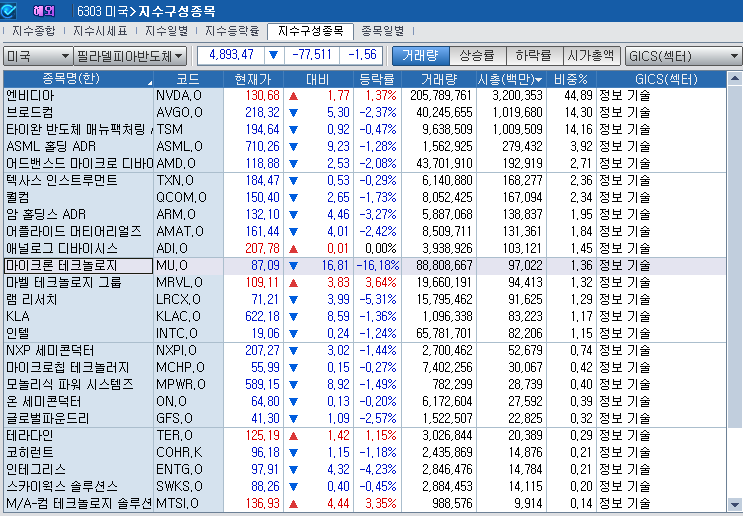Toggle the 상승률 sort button
This screenshot has width=743, height=516.
pos(476,55)
